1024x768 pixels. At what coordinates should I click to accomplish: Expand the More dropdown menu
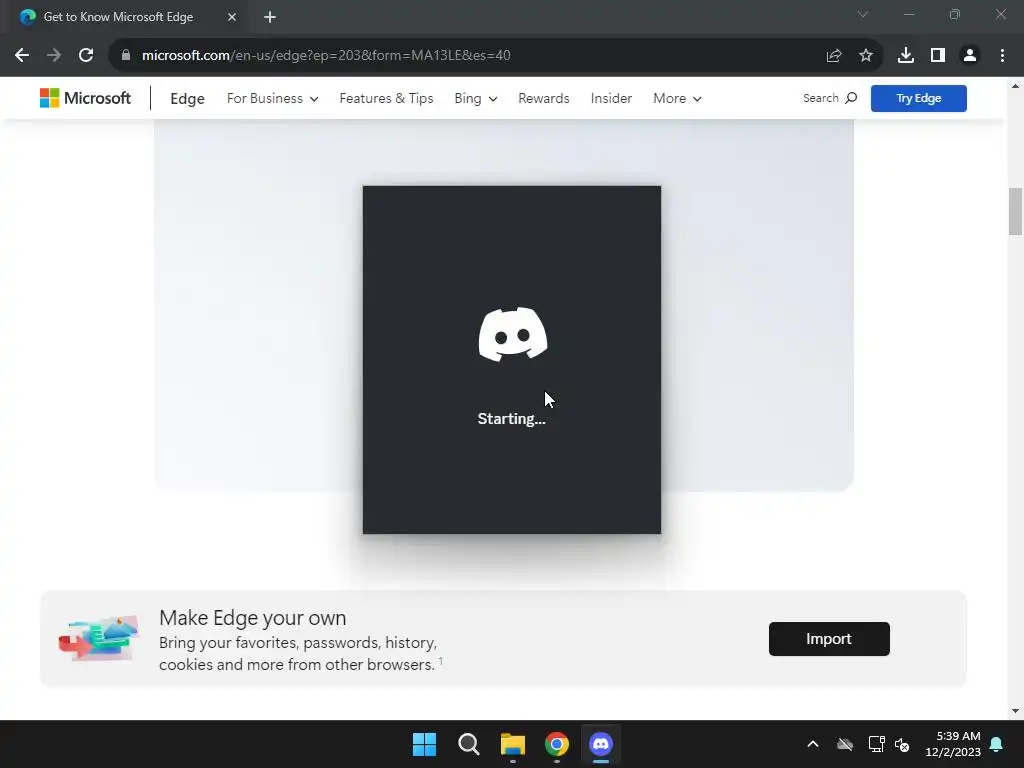pos(677,99)
